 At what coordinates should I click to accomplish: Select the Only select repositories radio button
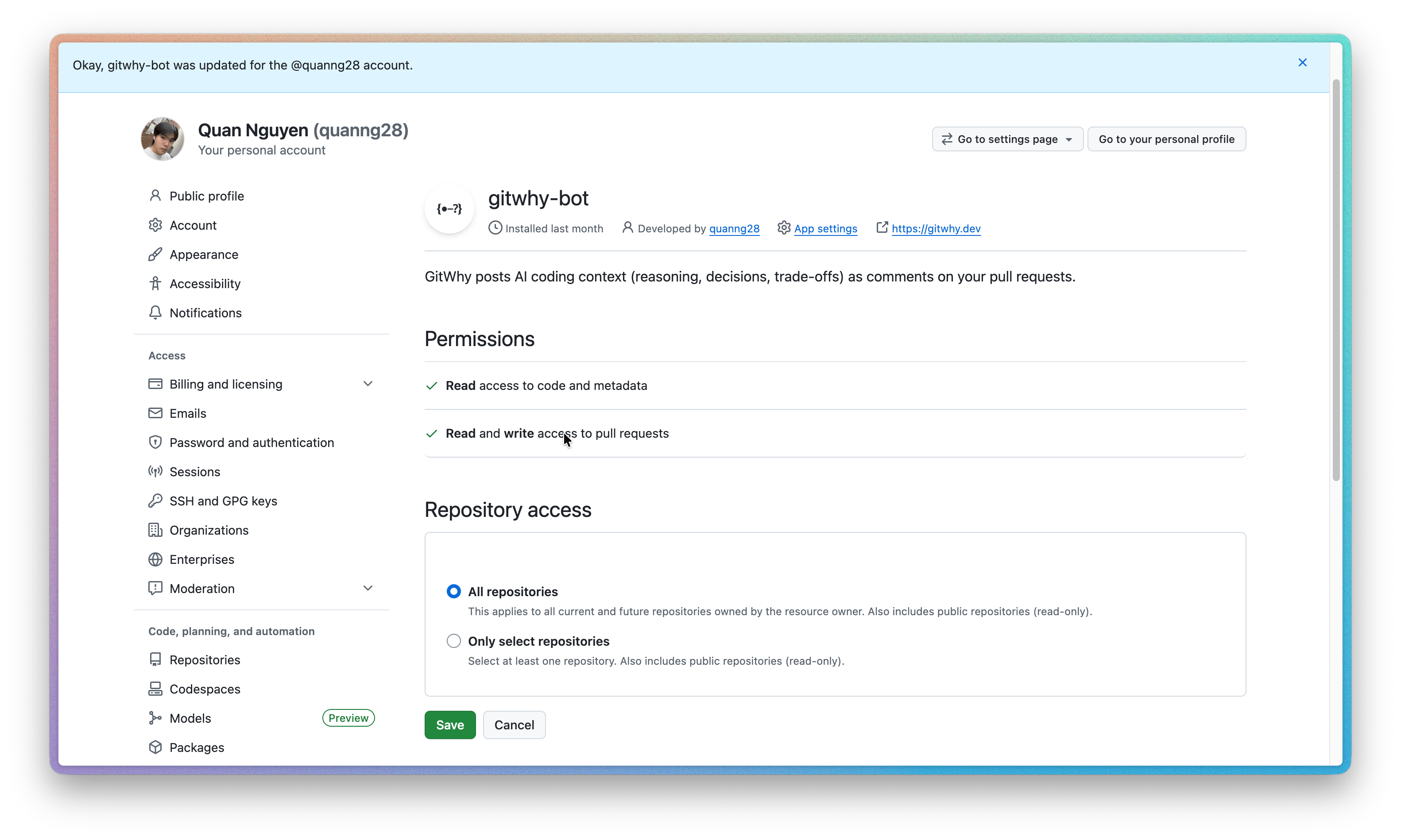(453, 641)
